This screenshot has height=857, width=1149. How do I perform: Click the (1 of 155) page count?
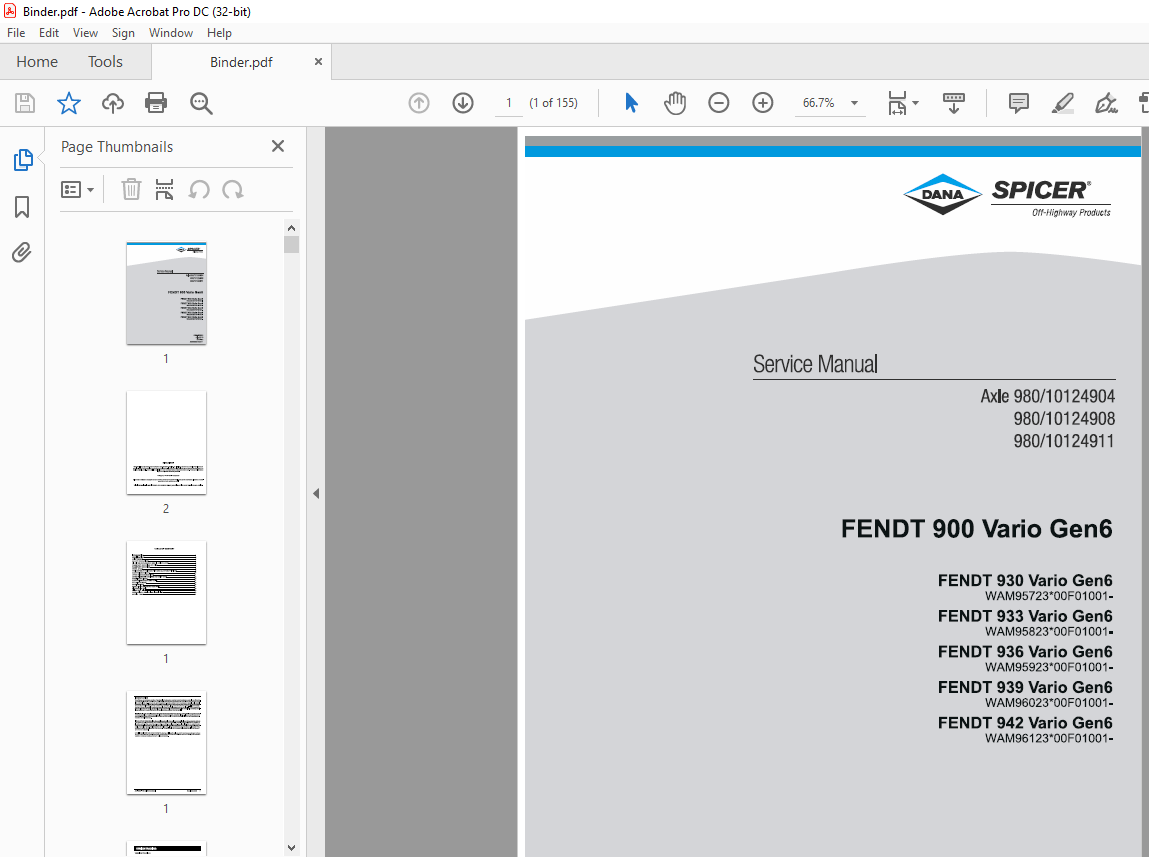click(553, 103)
